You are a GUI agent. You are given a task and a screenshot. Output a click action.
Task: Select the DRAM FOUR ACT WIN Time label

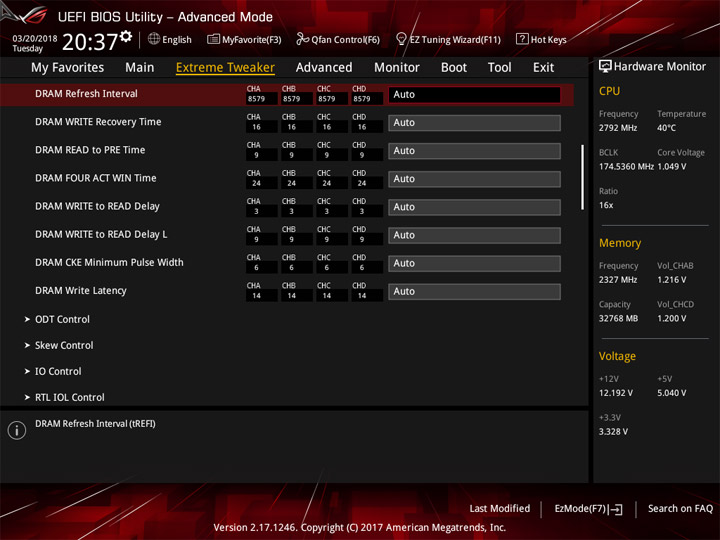click(96, 178)
